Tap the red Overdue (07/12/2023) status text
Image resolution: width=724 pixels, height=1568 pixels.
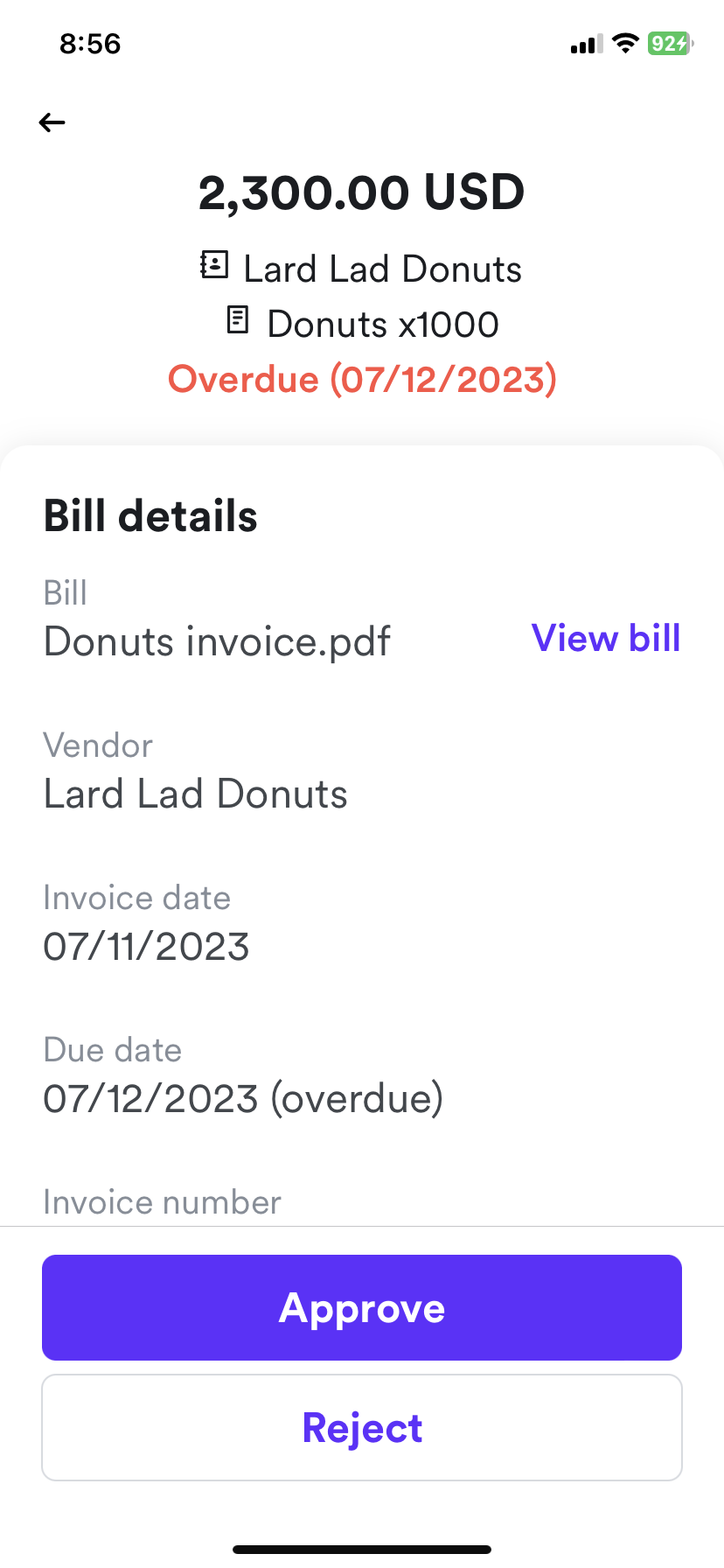(x=362, y=379)
